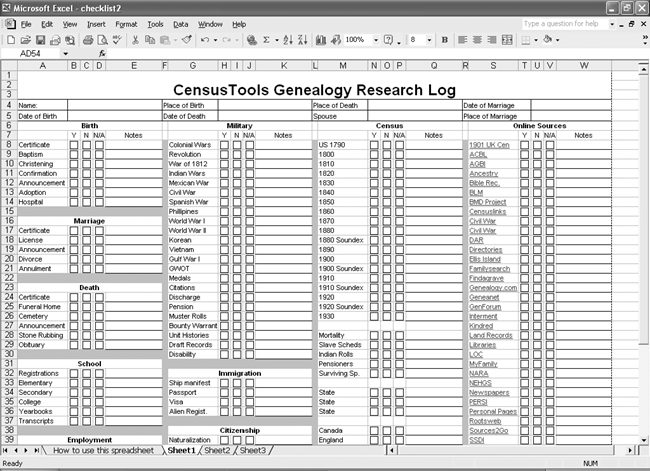The width and height of the screenshot is (650, 471).
Task: Open the Ancestry link
Action: click(x=483, y=174)
